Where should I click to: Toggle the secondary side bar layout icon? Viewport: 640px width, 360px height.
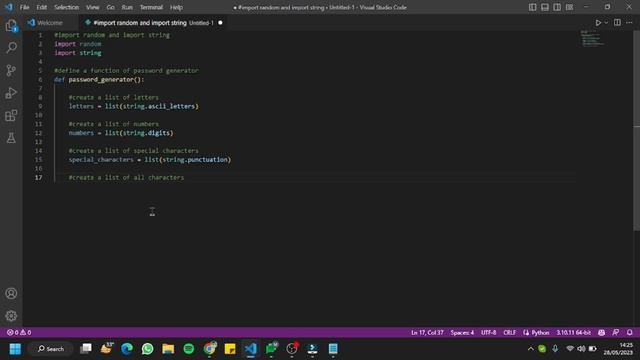click(x=557, y=7)
